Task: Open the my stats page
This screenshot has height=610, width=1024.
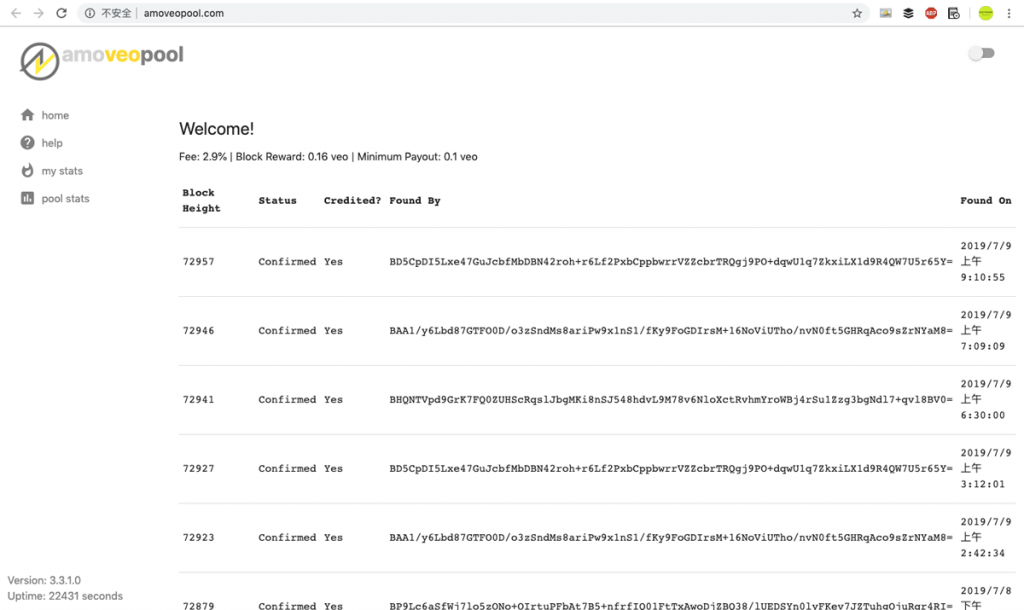Action: point(62,171)
